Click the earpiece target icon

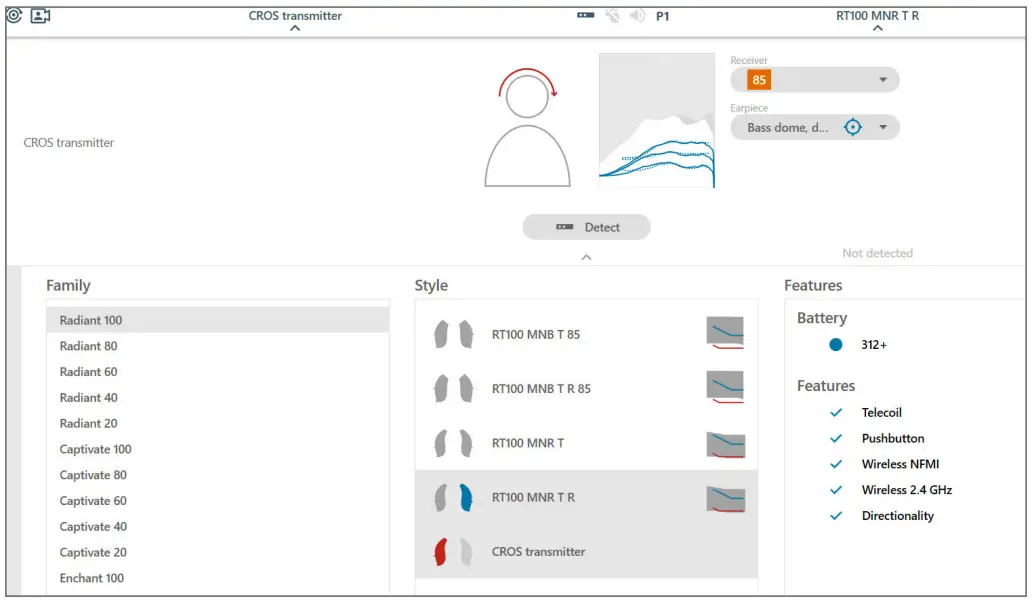coord(852,127)
